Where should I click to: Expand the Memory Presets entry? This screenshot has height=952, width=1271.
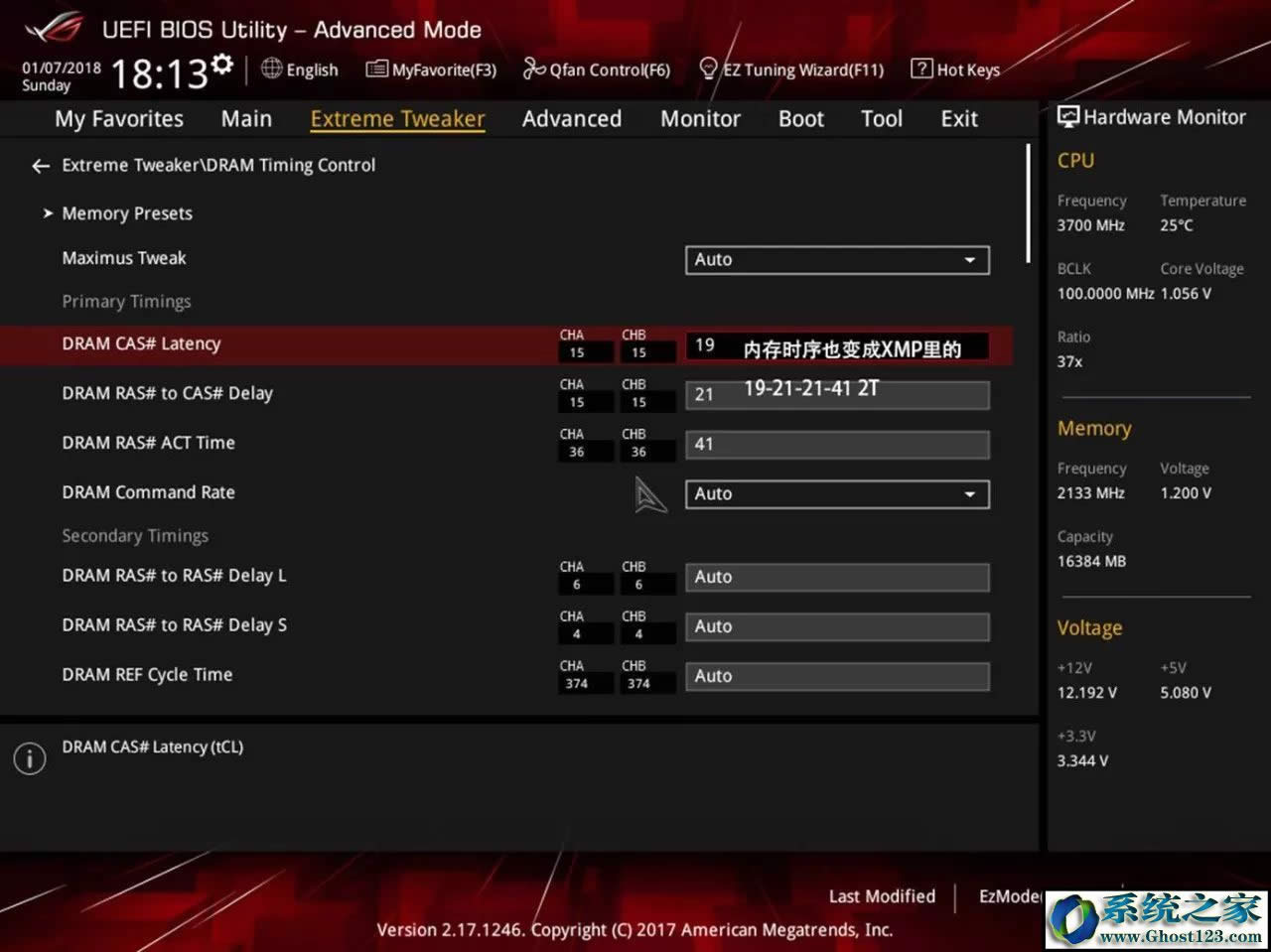[126, 213]
